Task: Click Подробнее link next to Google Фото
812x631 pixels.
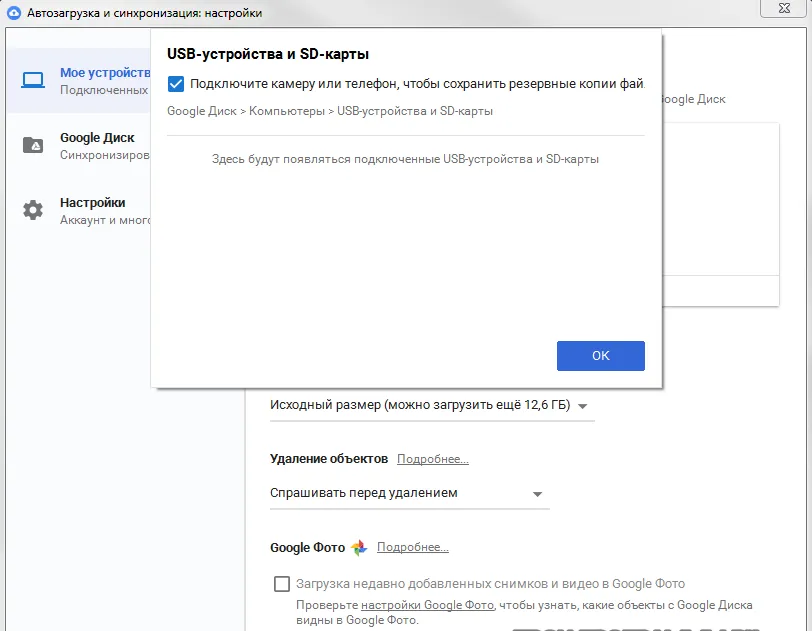Action: 413,547
